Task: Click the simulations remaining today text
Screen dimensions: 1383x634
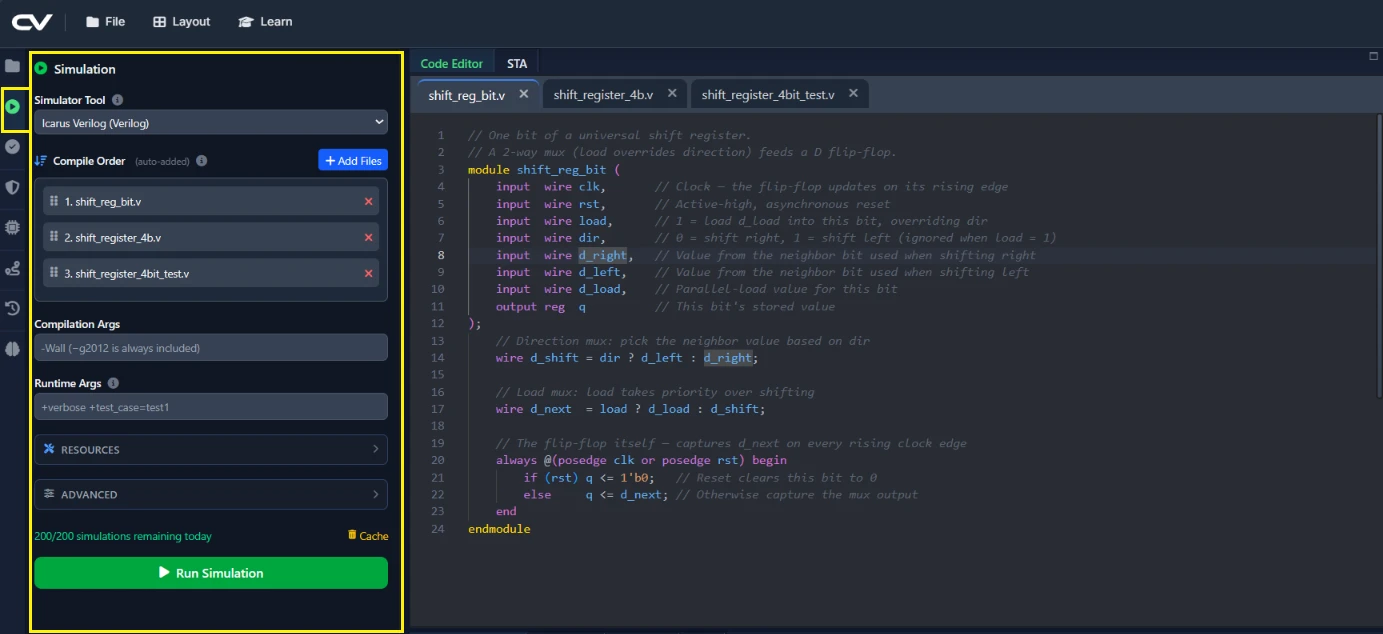Action: (x=123, y=536)
